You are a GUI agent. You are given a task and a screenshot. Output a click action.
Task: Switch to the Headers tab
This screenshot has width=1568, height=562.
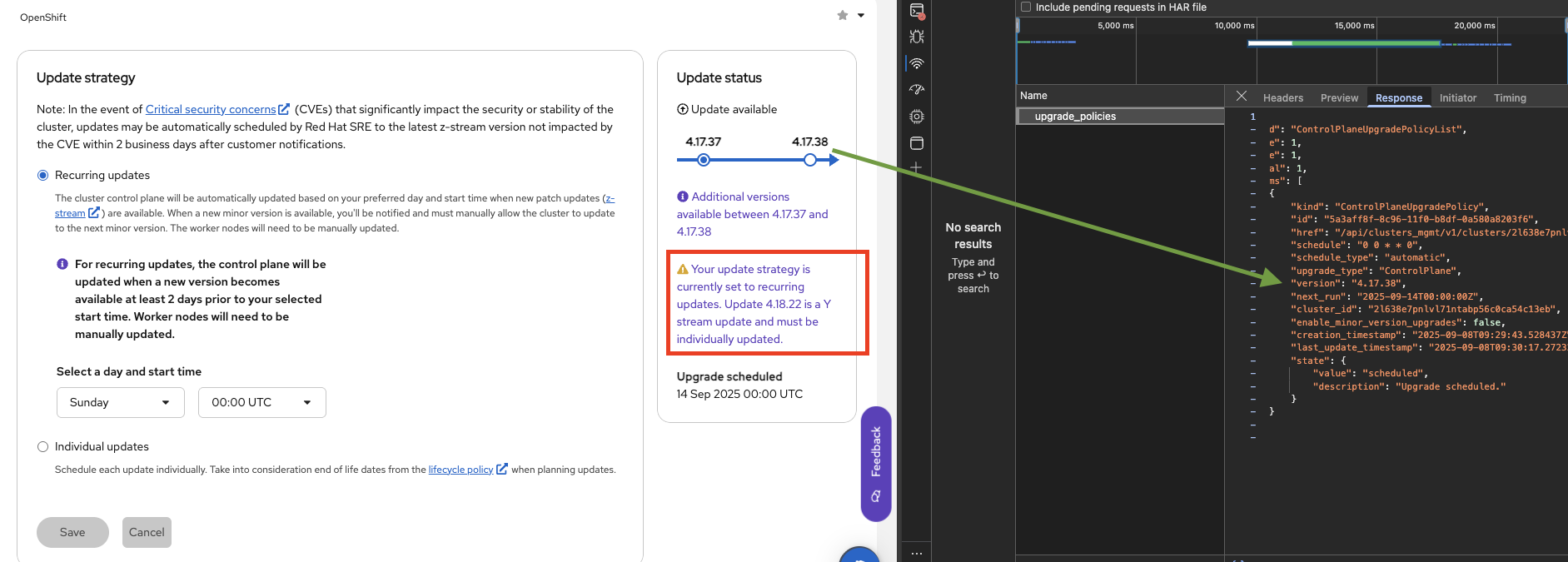1283,97
